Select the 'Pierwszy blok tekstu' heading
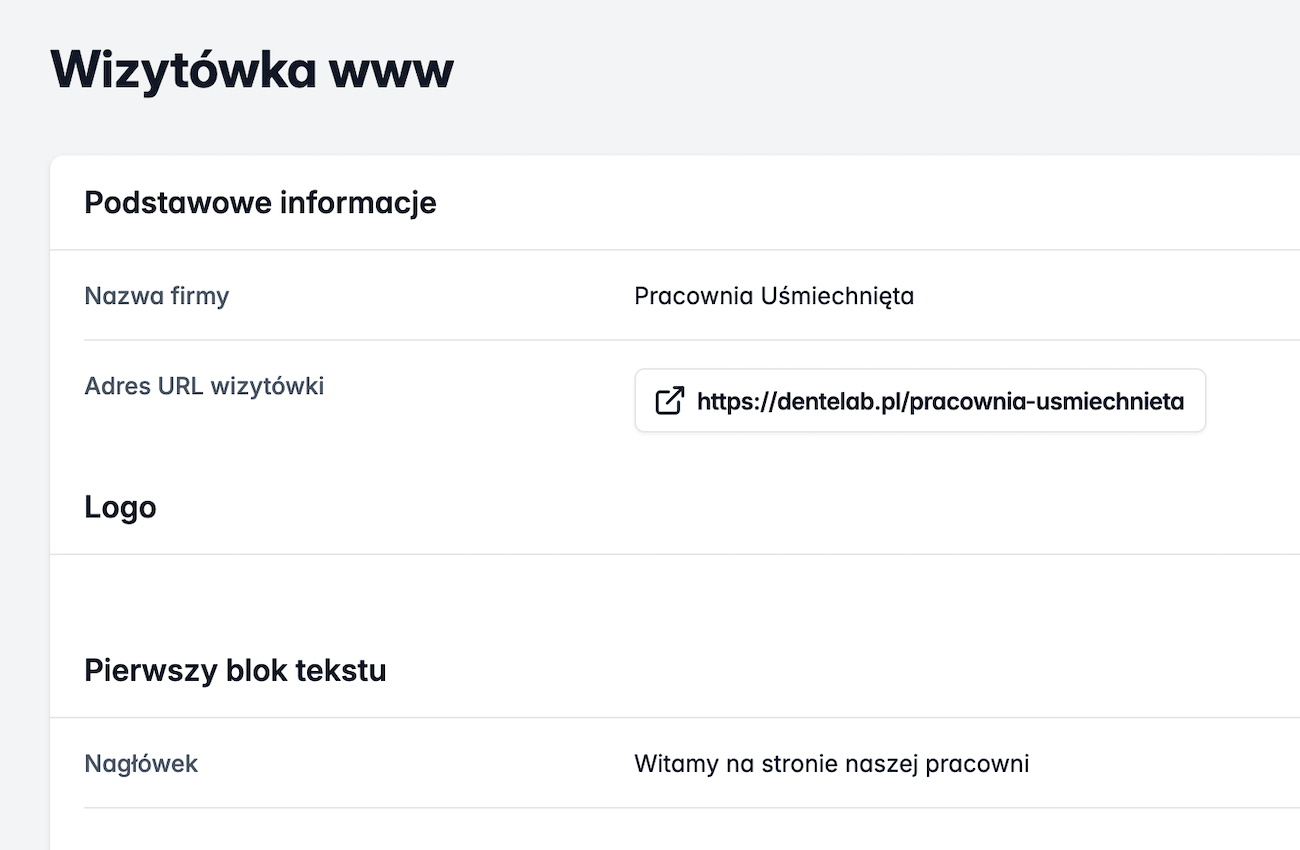The width and height of the screenshot is (1300, 850). 235,670
